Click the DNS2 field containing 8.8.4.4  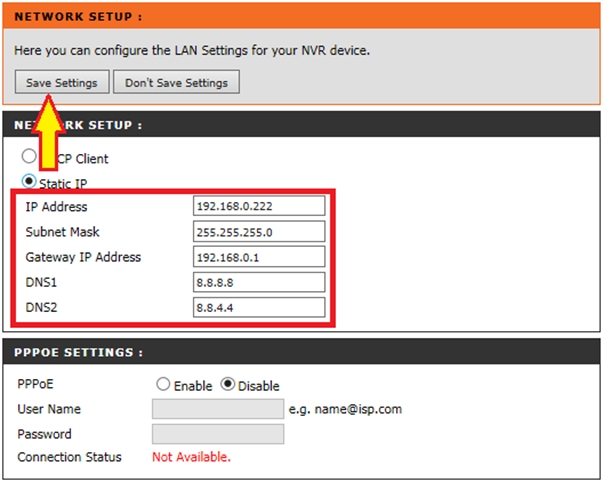tap(259, 308)
